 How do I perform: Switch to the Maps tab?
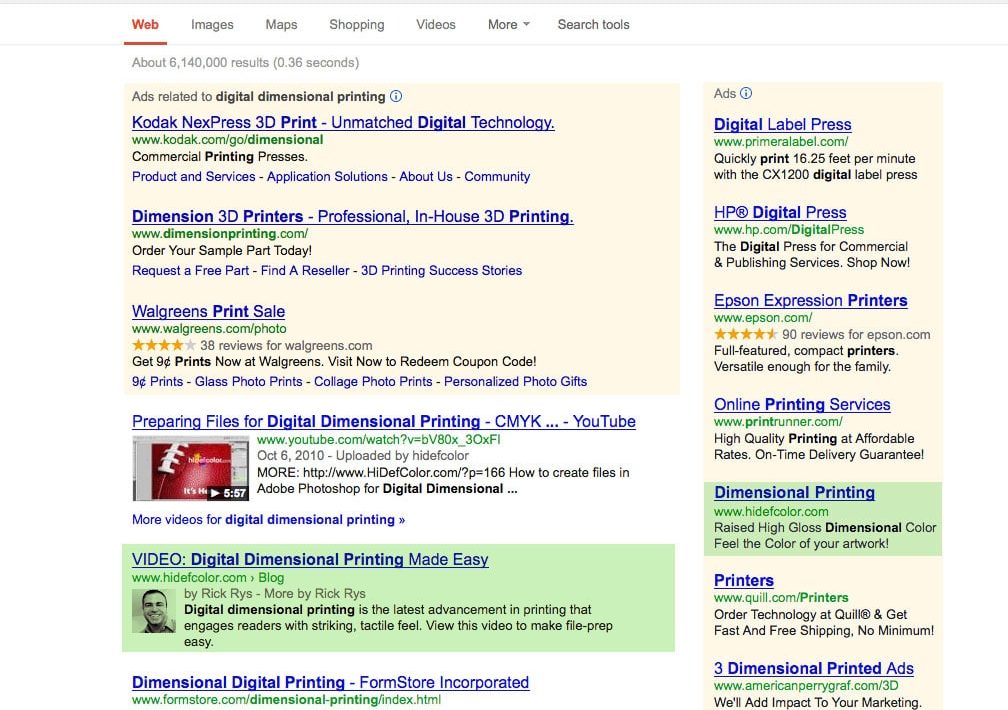coord(282,24)
